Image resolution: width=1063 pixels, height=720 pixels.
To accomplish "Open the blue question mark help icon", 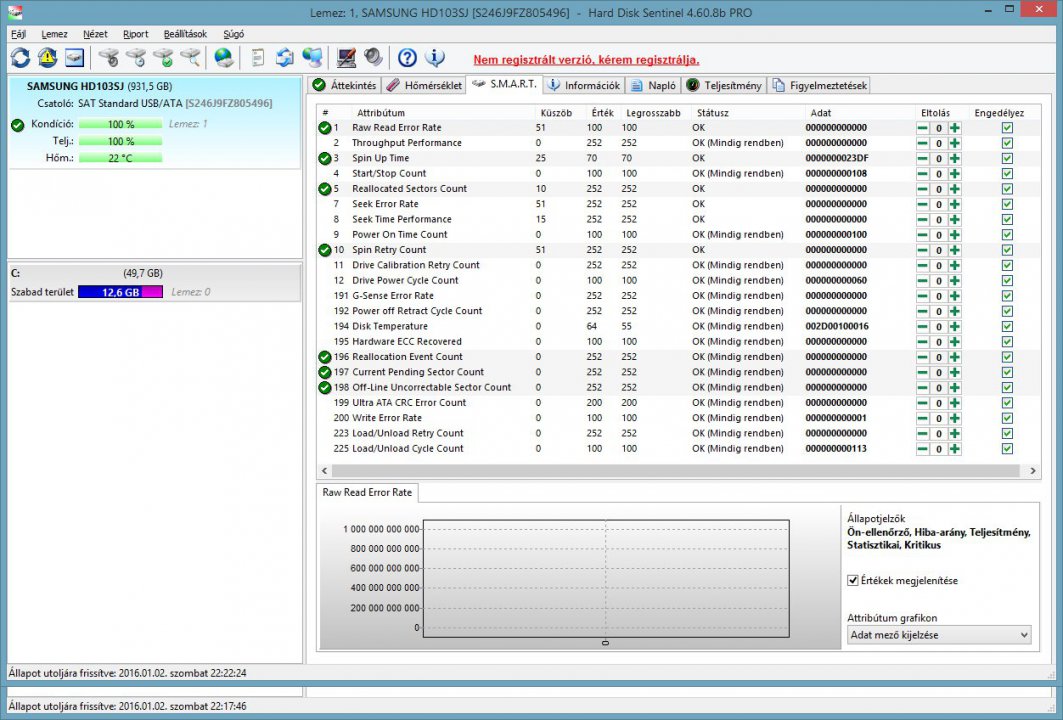I will coord(407,58).
